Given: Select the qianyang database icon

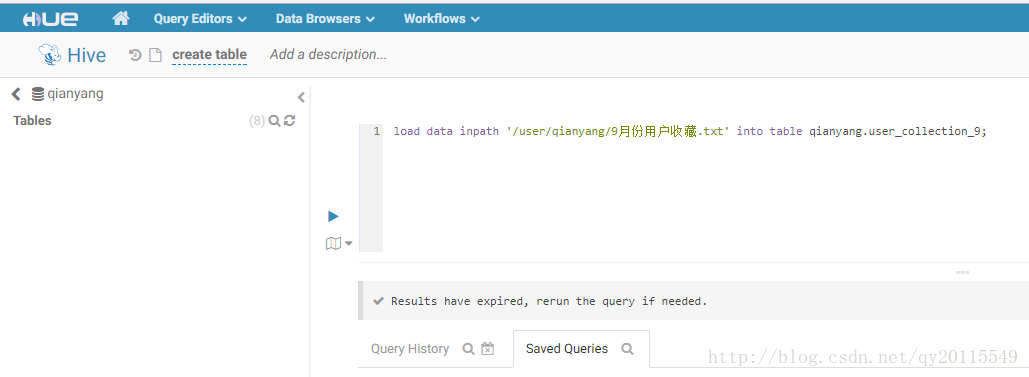Looking at the screenshot, I should point(38,94).
